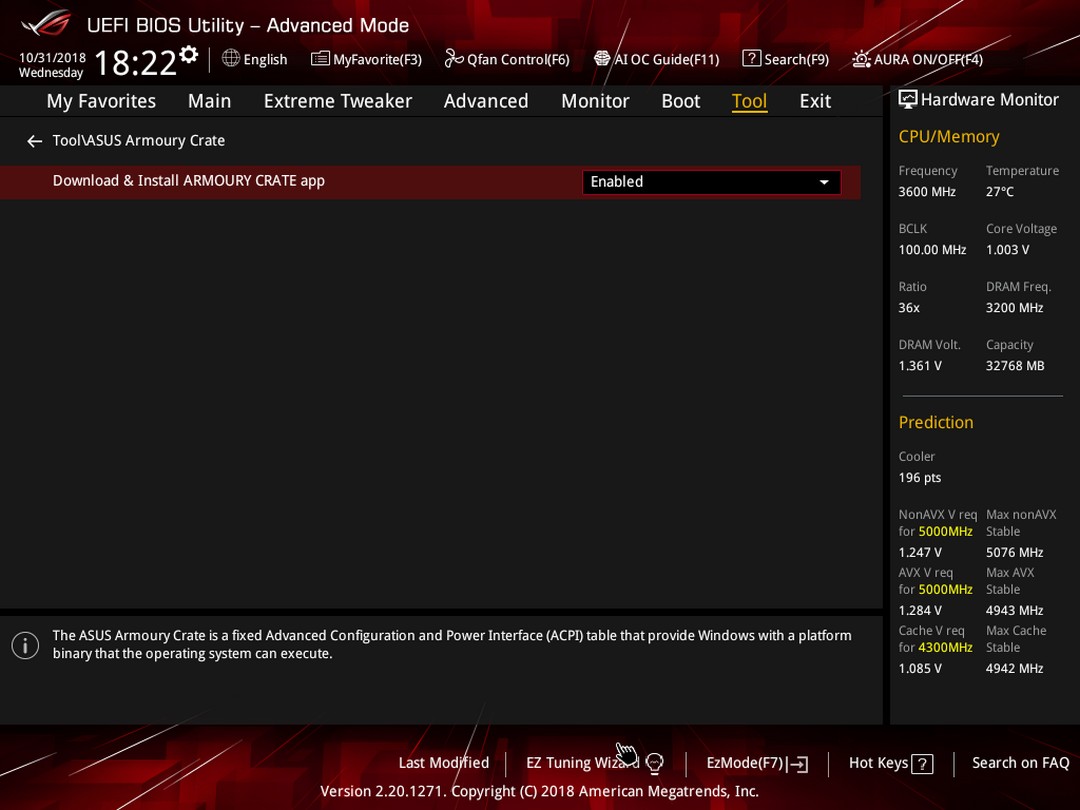The width and height of the screenshot is (1080, 810).
Task: Click EZ Tuning Wizard label
Action: tap(583, 763)
